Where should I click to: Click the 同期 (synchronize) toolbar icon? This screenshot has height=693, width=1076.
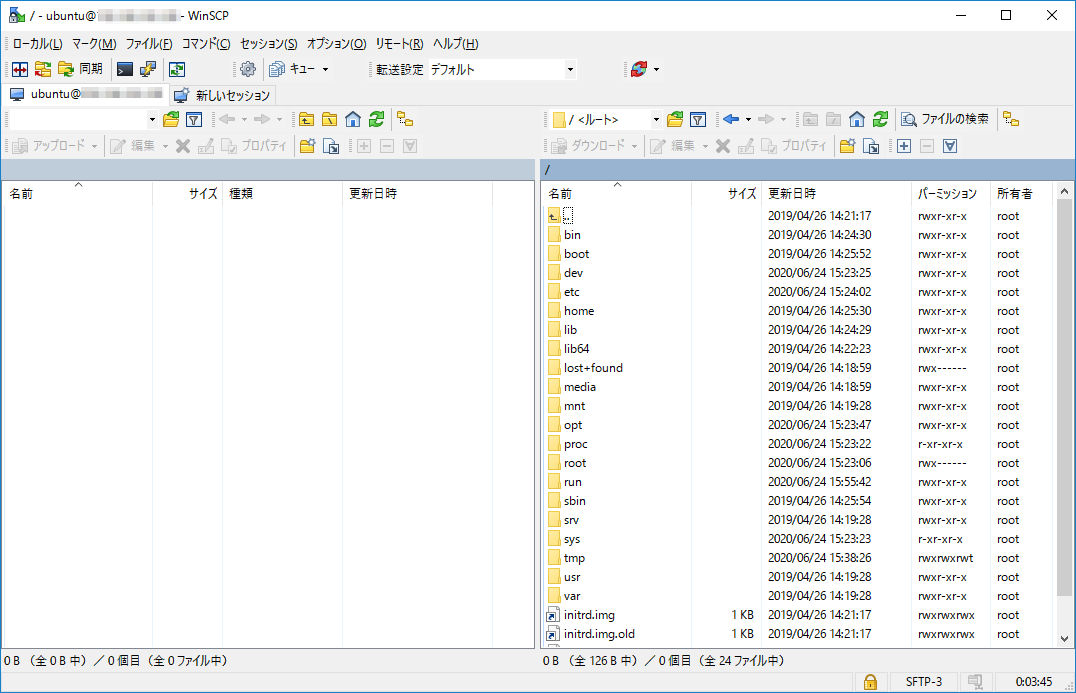click(80, 69)
